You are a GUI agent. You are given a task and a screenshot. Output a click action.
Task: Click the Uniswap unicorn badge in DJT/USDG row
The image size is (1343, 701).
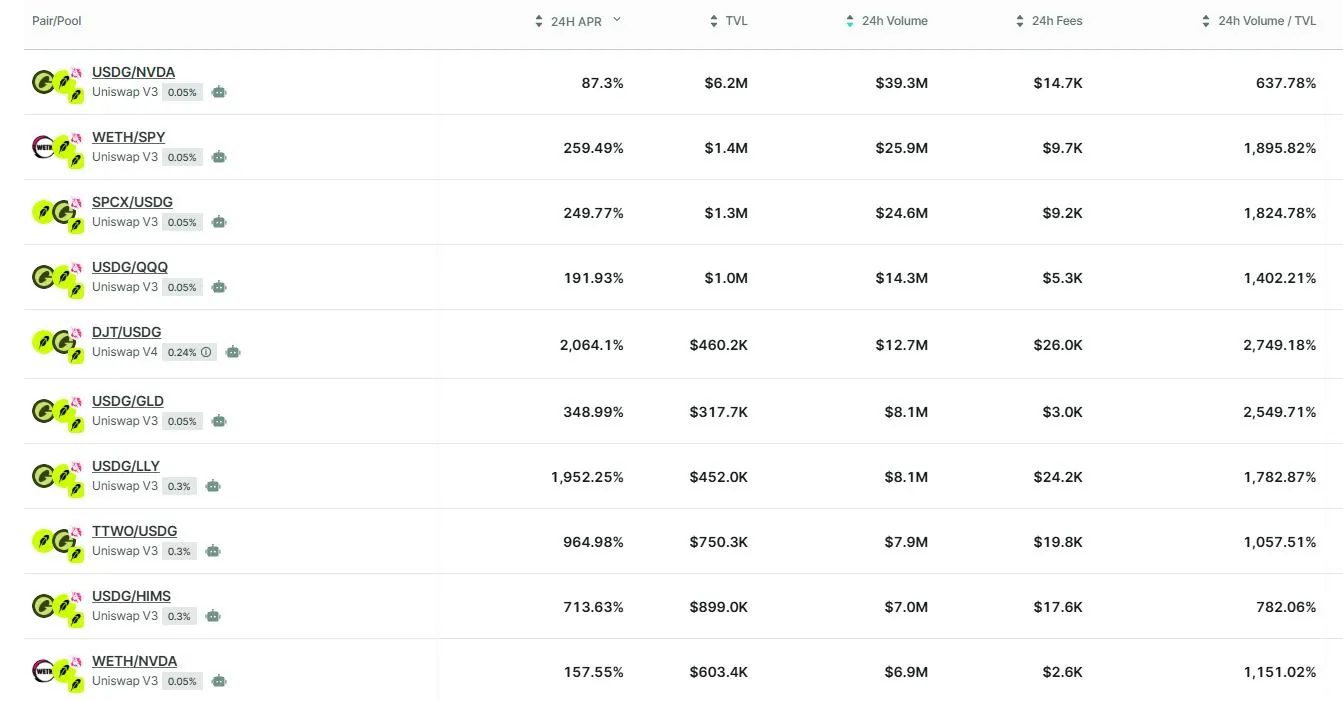pos(76,331)
